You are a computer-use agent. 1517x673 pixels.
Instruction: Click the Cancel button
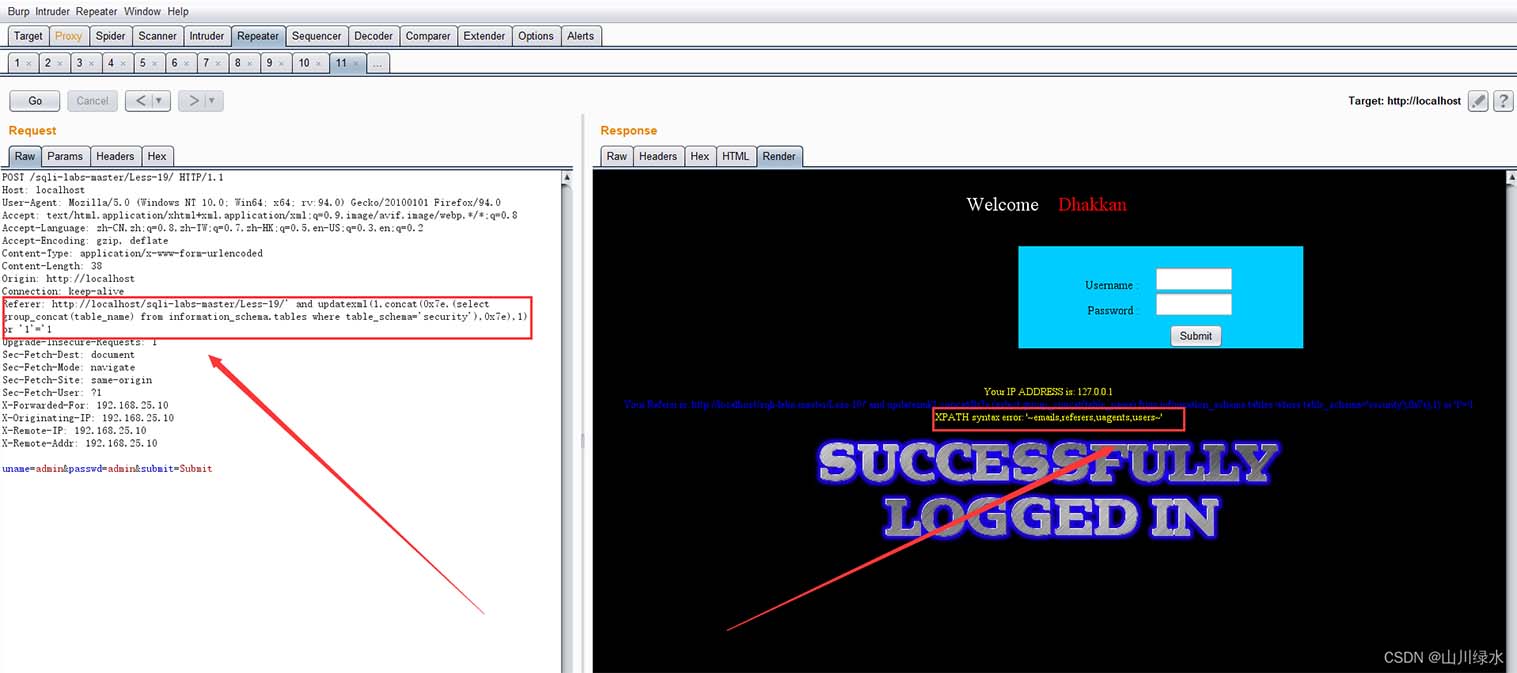click(x=92, y=100)
